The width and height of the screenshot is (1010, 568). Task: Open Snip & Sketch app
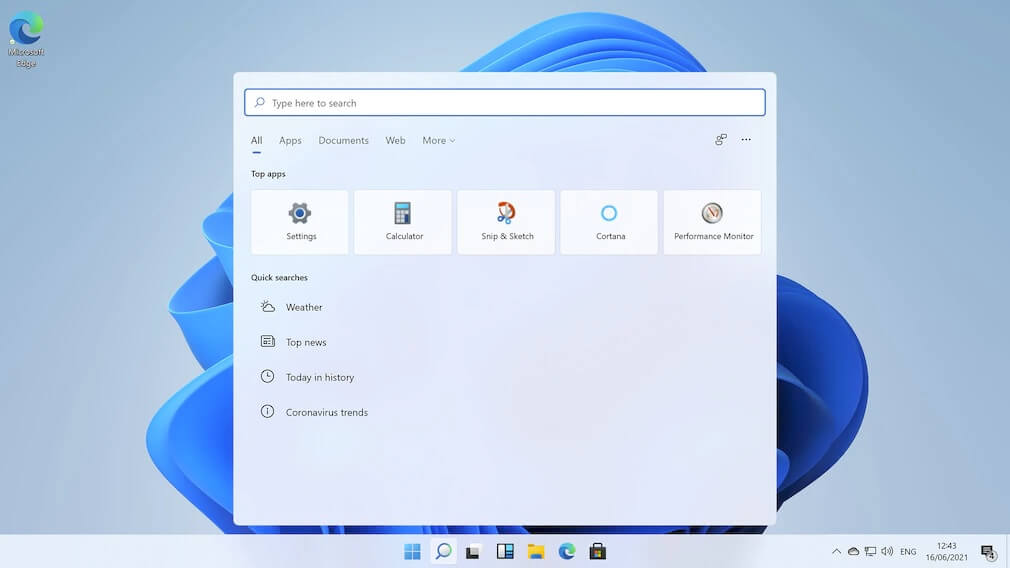(x=506, y=222)
